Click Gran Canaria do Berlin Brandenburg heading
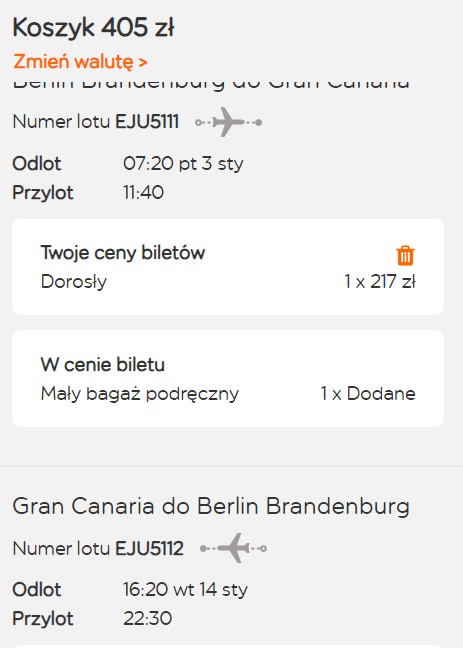Viewport: 463px width, 648px height. [211, 506]
